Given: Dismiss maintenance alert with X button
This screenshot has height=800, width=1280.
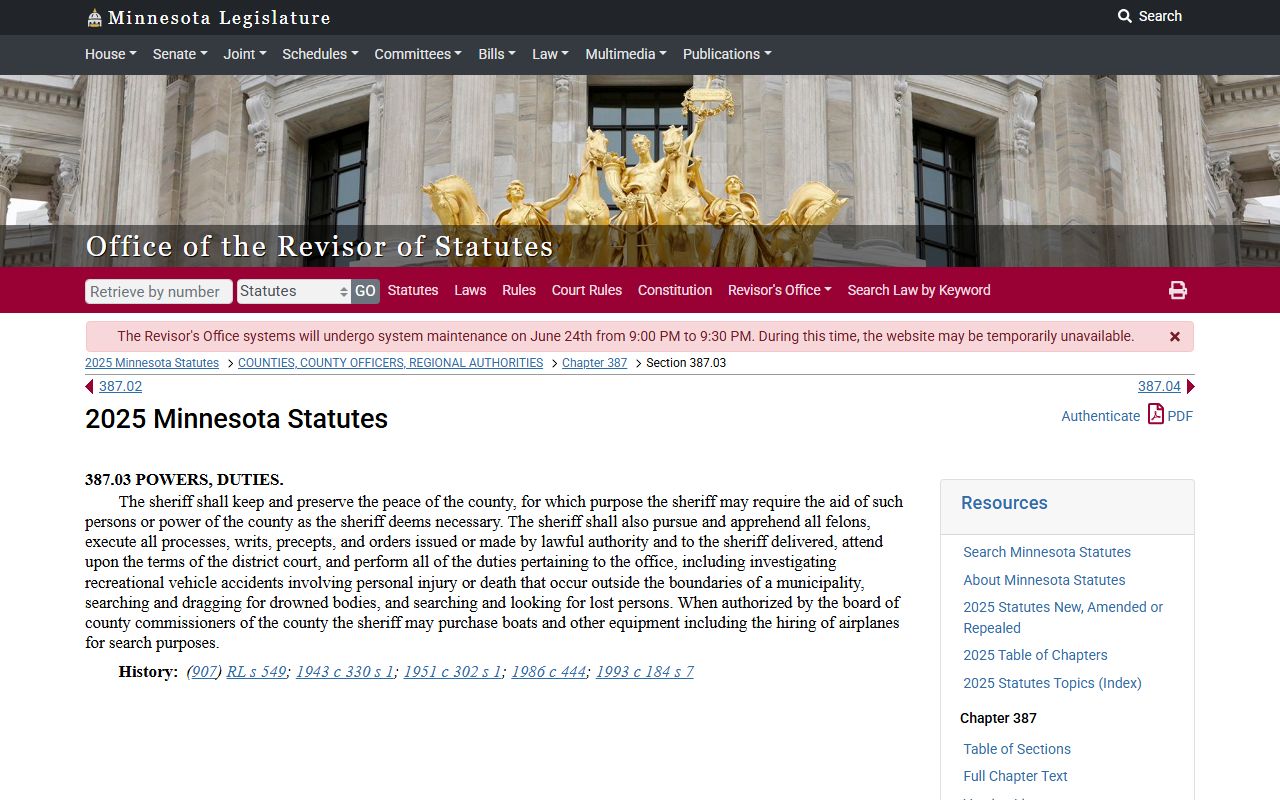Looking at the screenshot, I should [x=1175, y=337].
